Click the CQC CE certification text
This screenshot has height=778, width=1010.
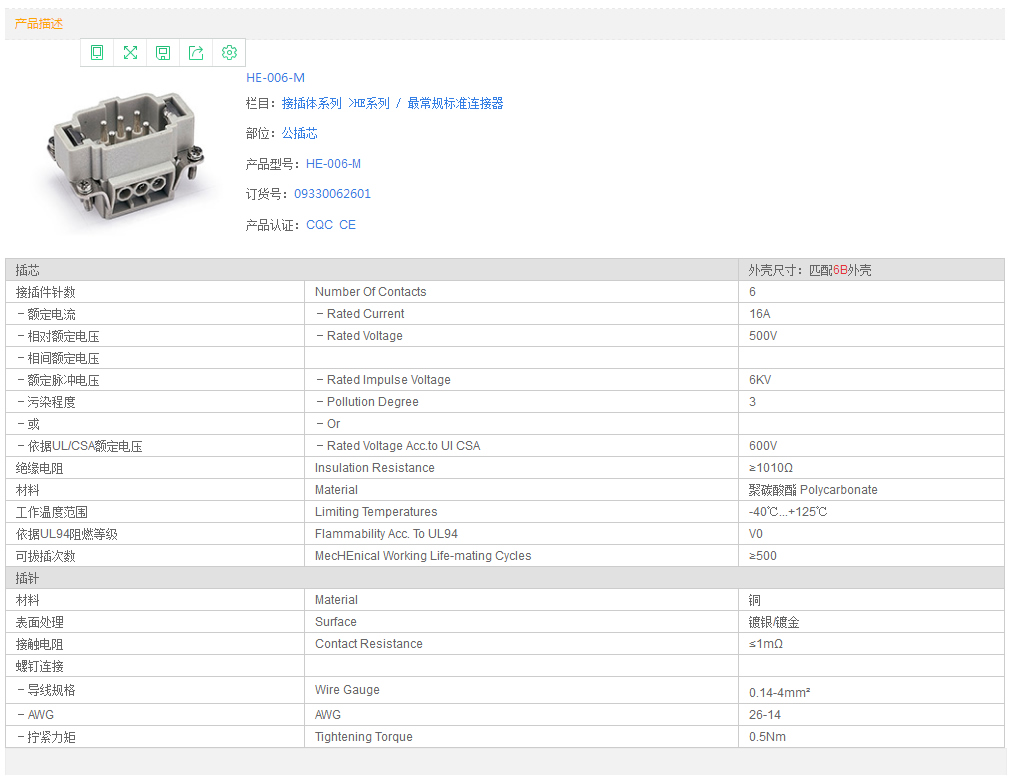331,225
